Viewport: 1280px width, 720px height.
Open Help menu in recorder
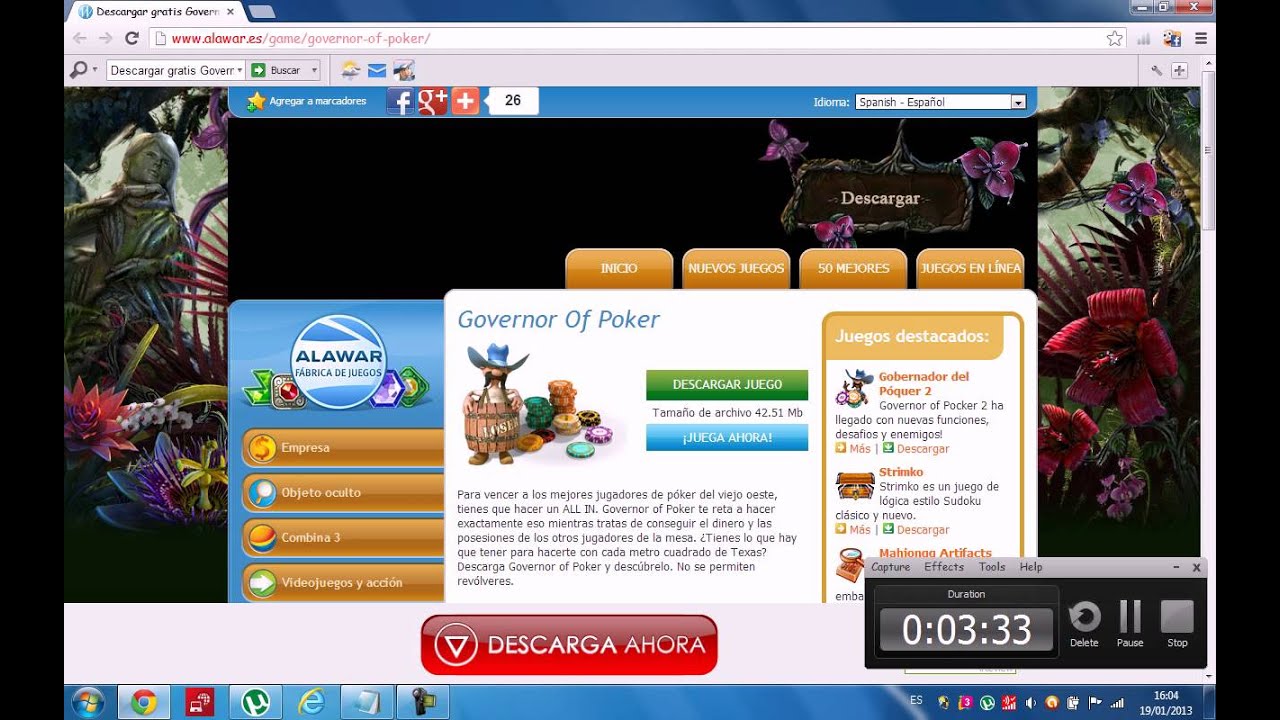tap(1031, 567)
